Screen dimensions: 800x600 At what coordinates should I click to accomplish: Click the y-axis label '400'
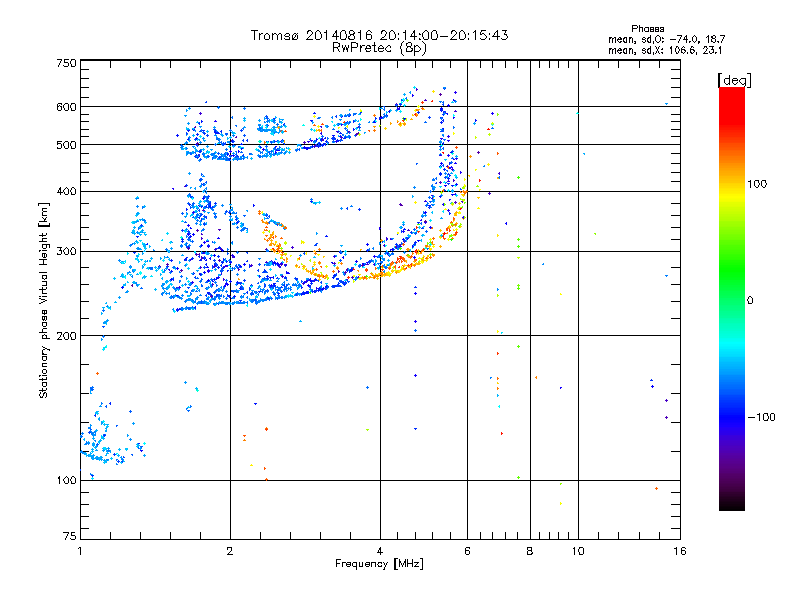pos(66,192)
